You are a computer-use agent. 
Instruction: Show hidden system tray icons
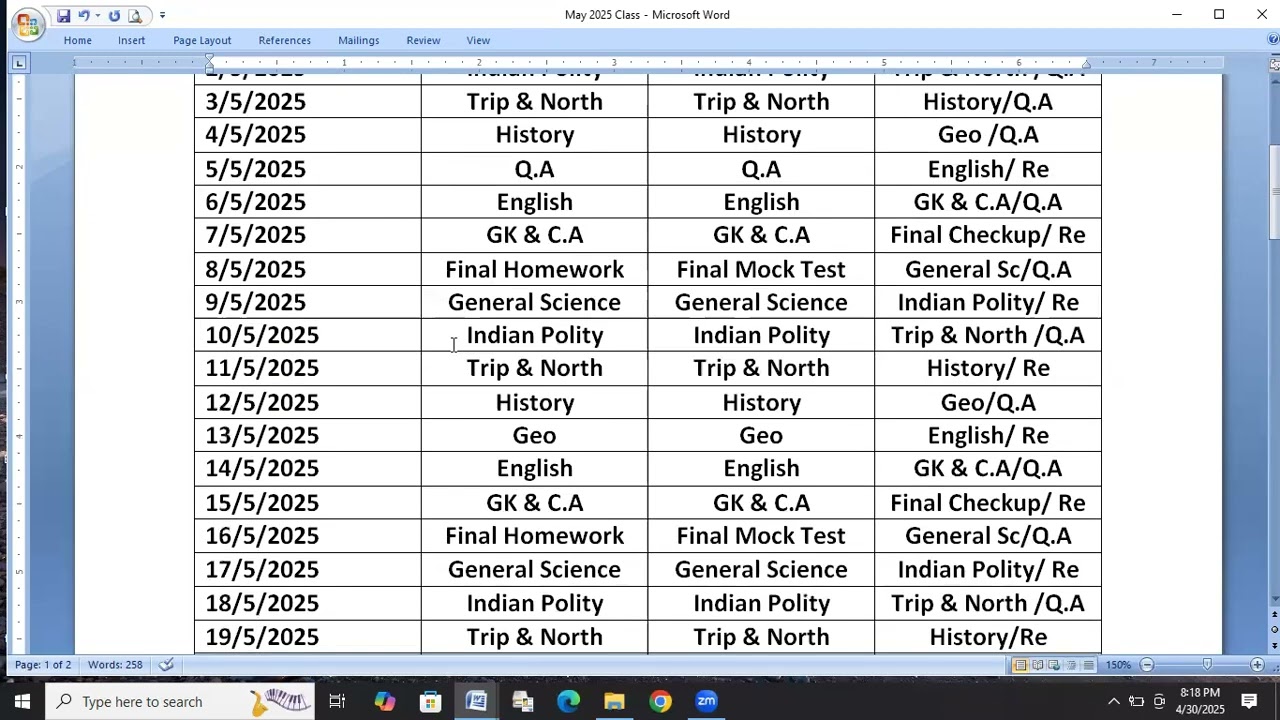pos(1113,701)
